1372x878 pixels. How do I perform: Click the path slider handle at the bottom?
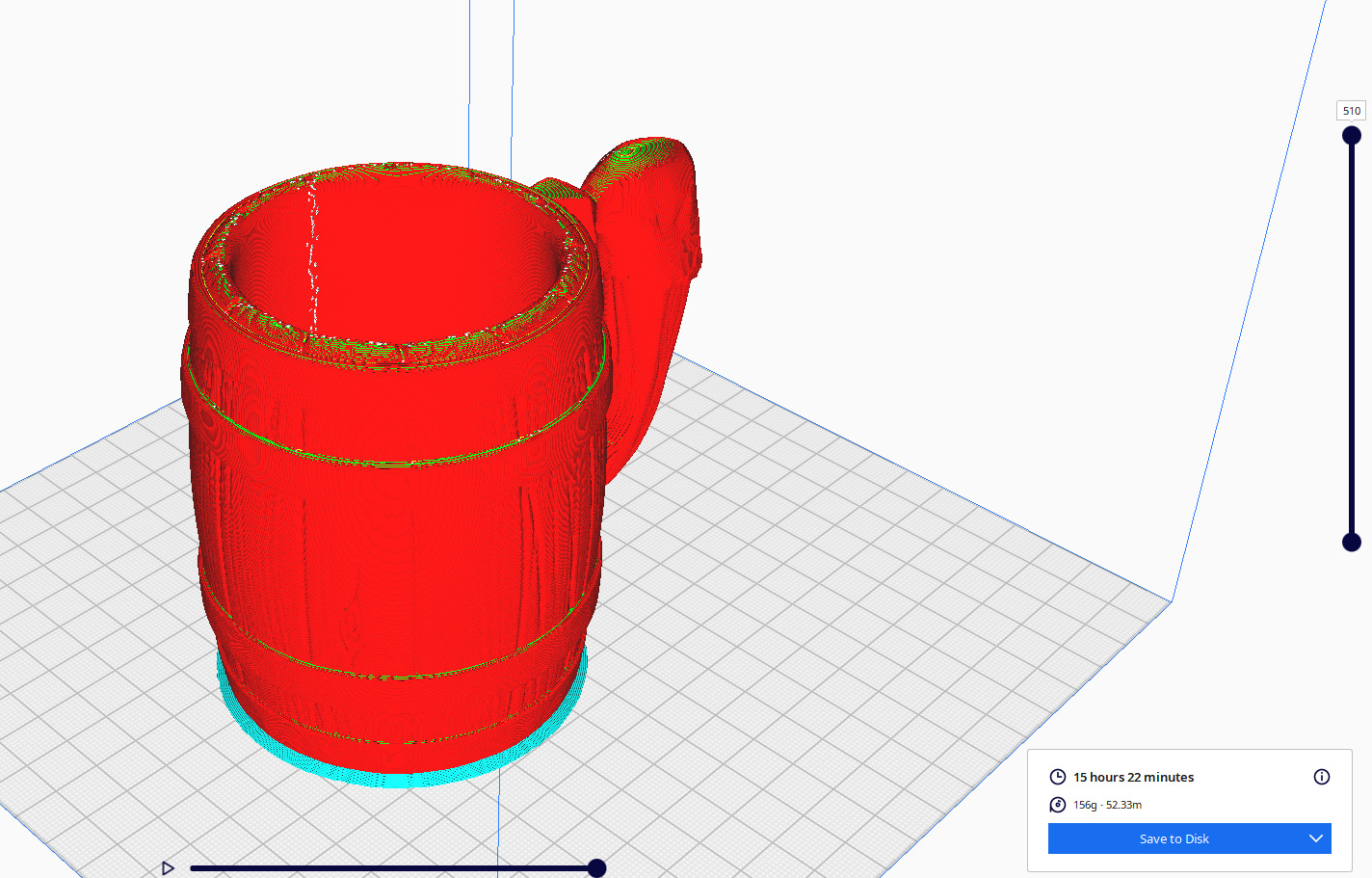click(x=597, y=867)
